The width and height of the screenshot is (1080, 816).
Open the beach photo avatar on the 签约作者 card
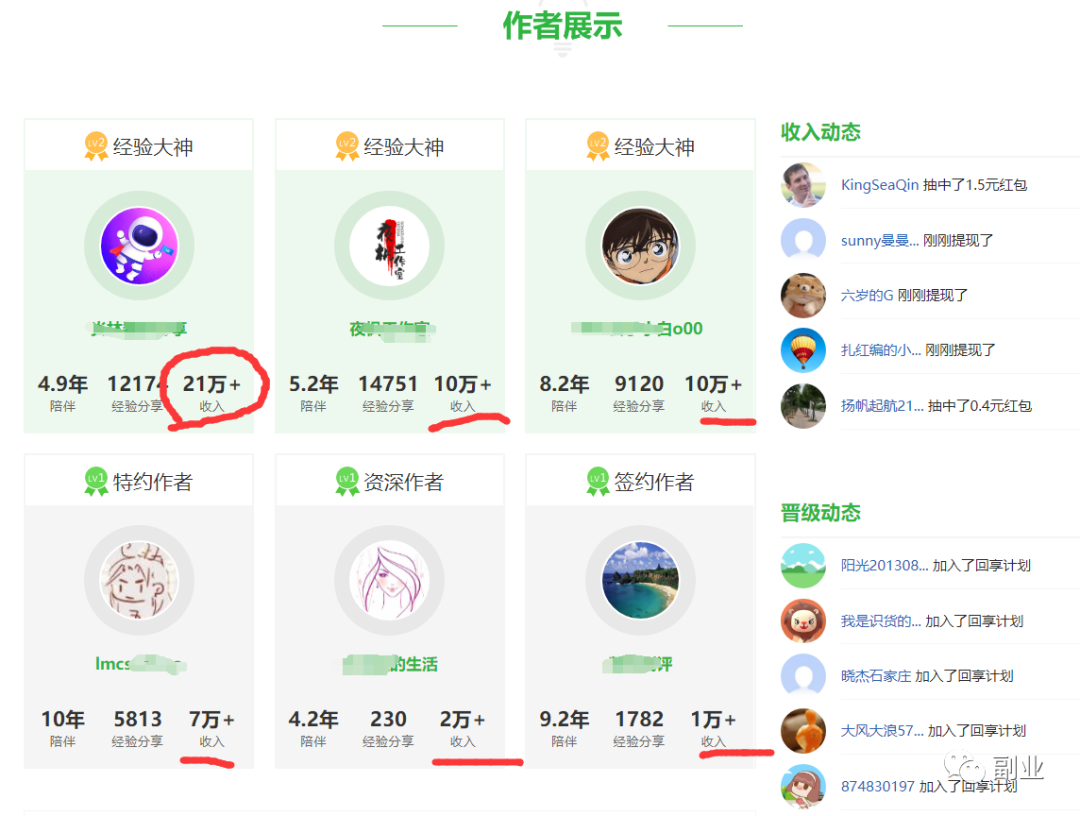click(640, 580)
